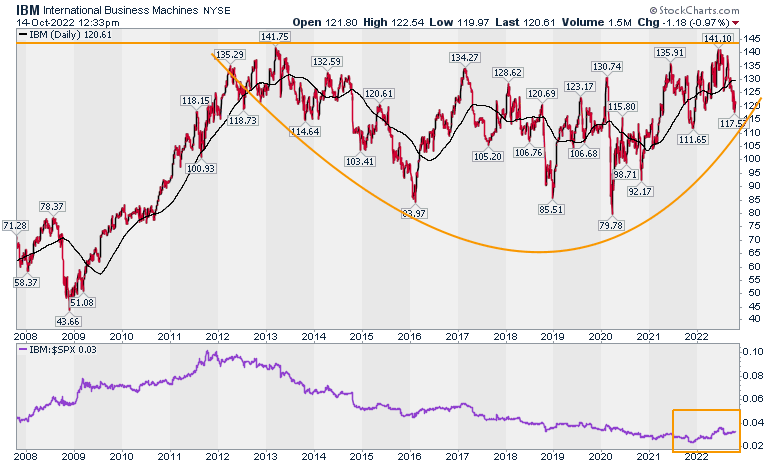This screenshot has width=780, height=465.
Task: Click the 115.80 price label
Action: [x=622, y=106]
